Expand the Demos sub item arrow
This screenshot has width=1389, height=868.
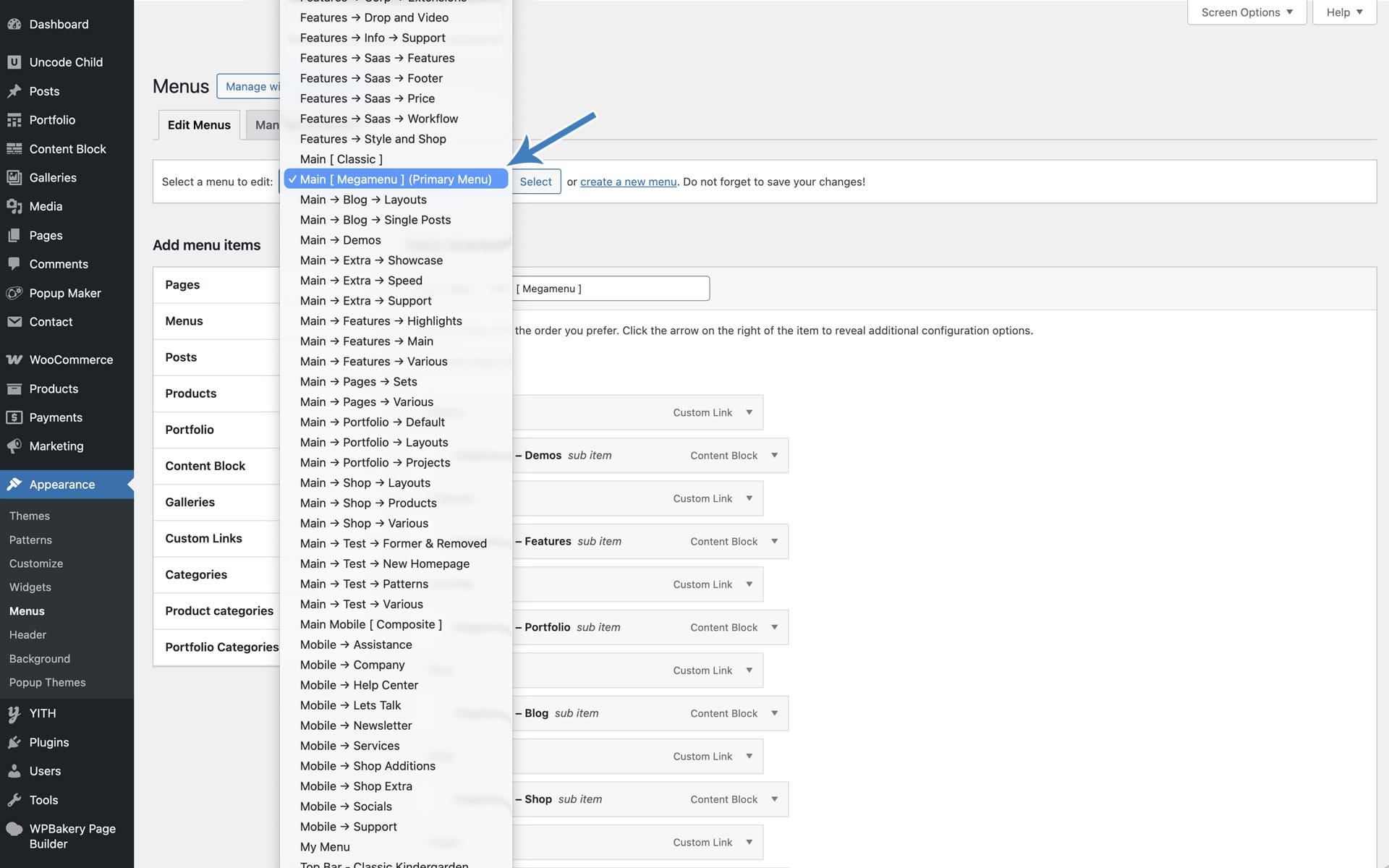point(774,456)
